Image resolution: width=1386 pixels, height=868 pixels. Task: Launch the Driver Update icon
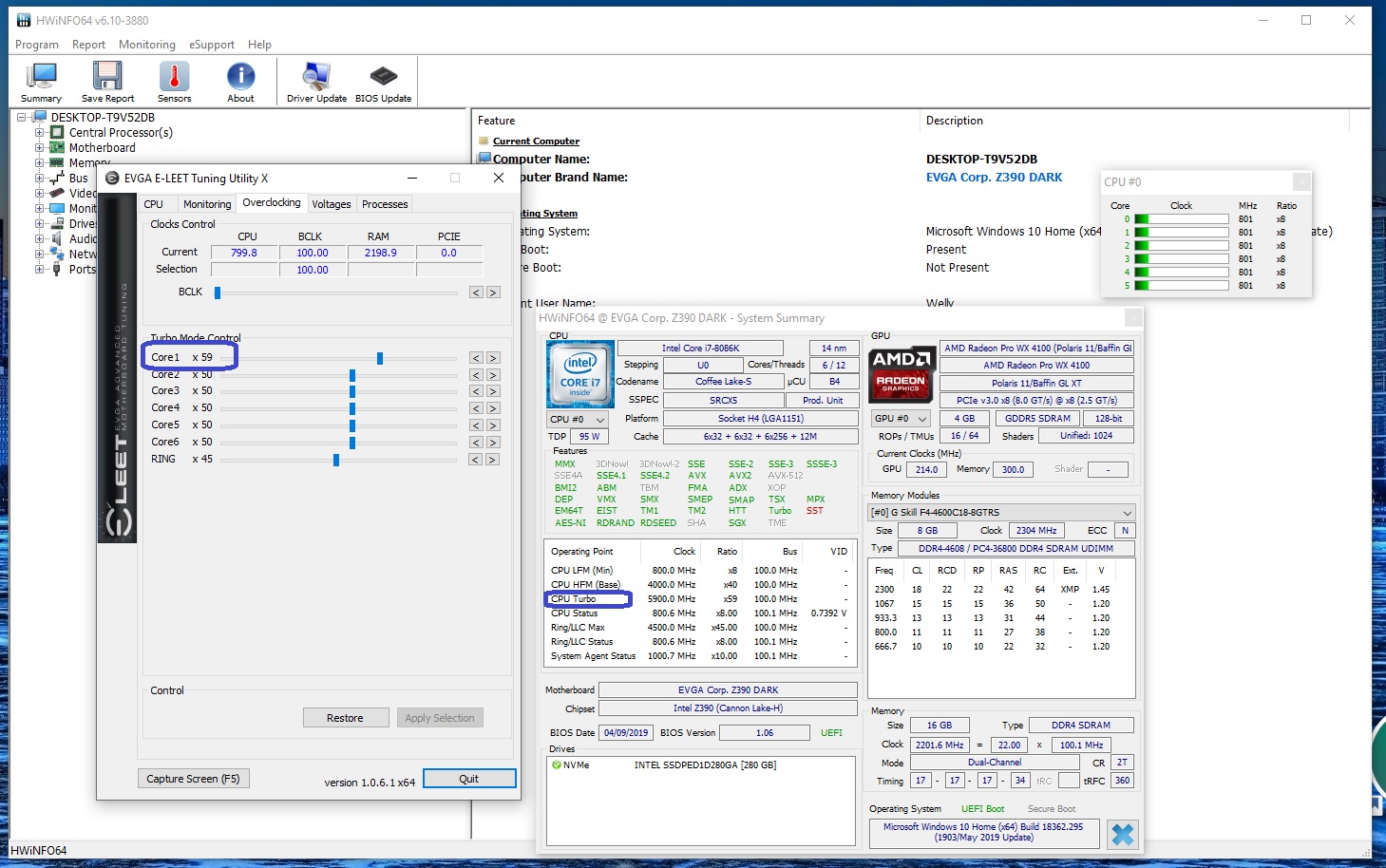pyautogui.click(x=316, y=82)
